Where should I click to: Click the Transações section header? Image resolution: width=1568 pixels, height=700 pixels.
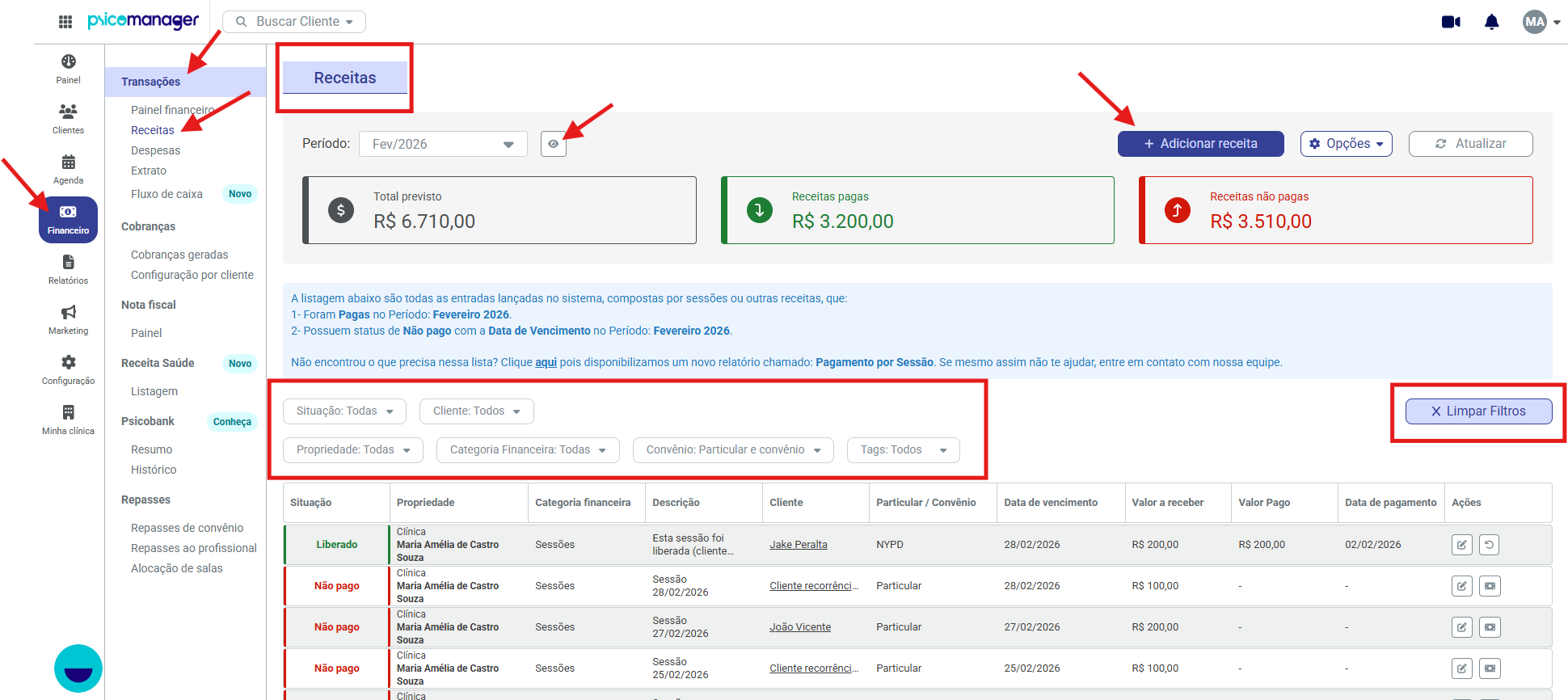tap(185, 82)
